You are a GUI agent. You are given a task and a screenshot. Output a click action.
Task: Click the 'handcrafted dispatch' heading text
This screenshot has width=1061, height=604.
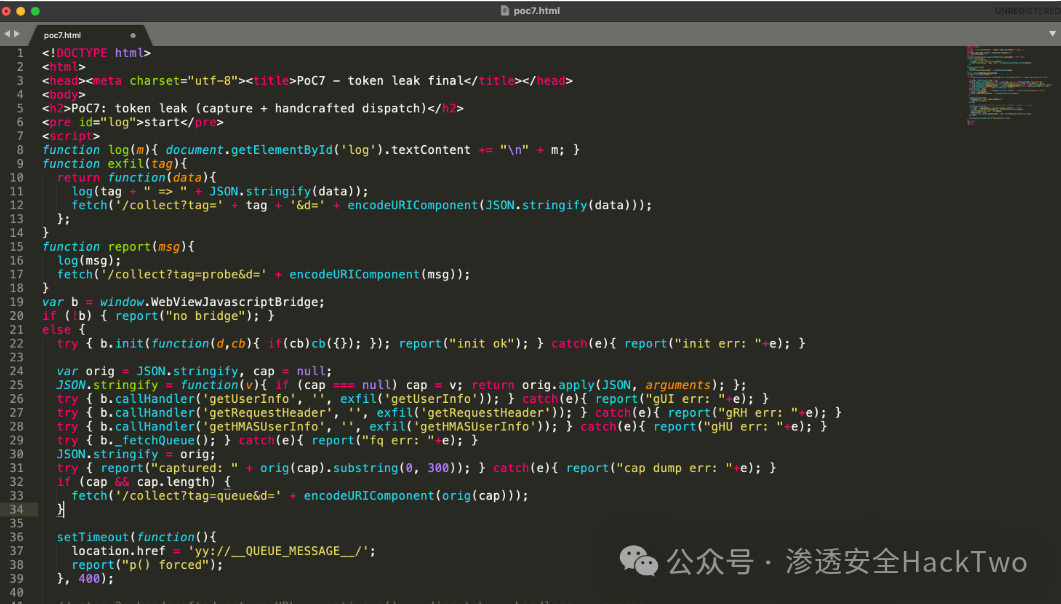(x=347, y=108)
